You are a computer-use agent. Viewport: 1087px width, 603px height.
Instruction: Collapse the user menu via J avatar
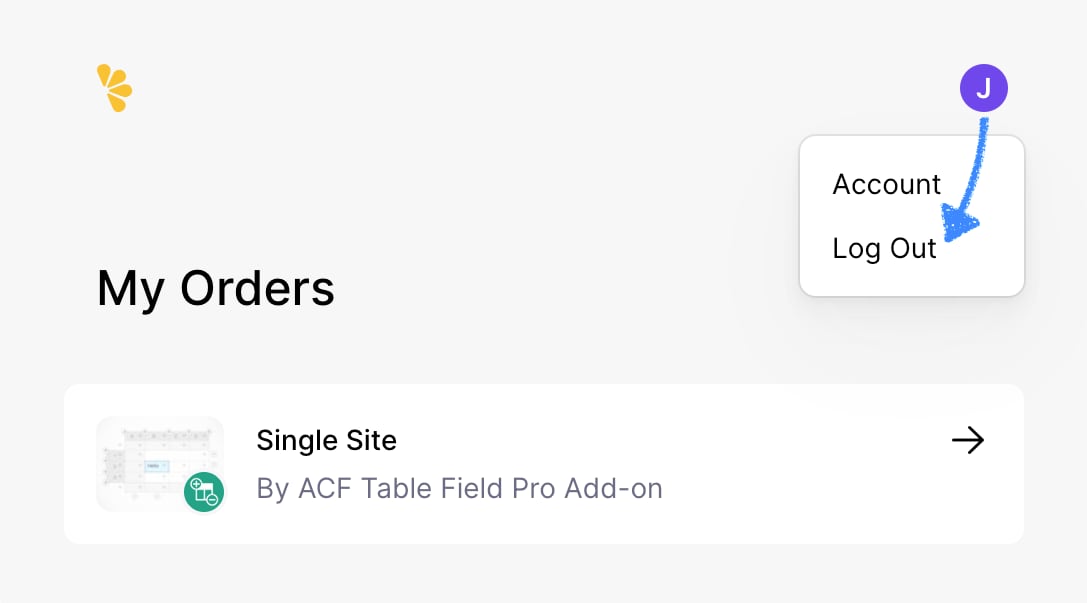coord(983,88)
